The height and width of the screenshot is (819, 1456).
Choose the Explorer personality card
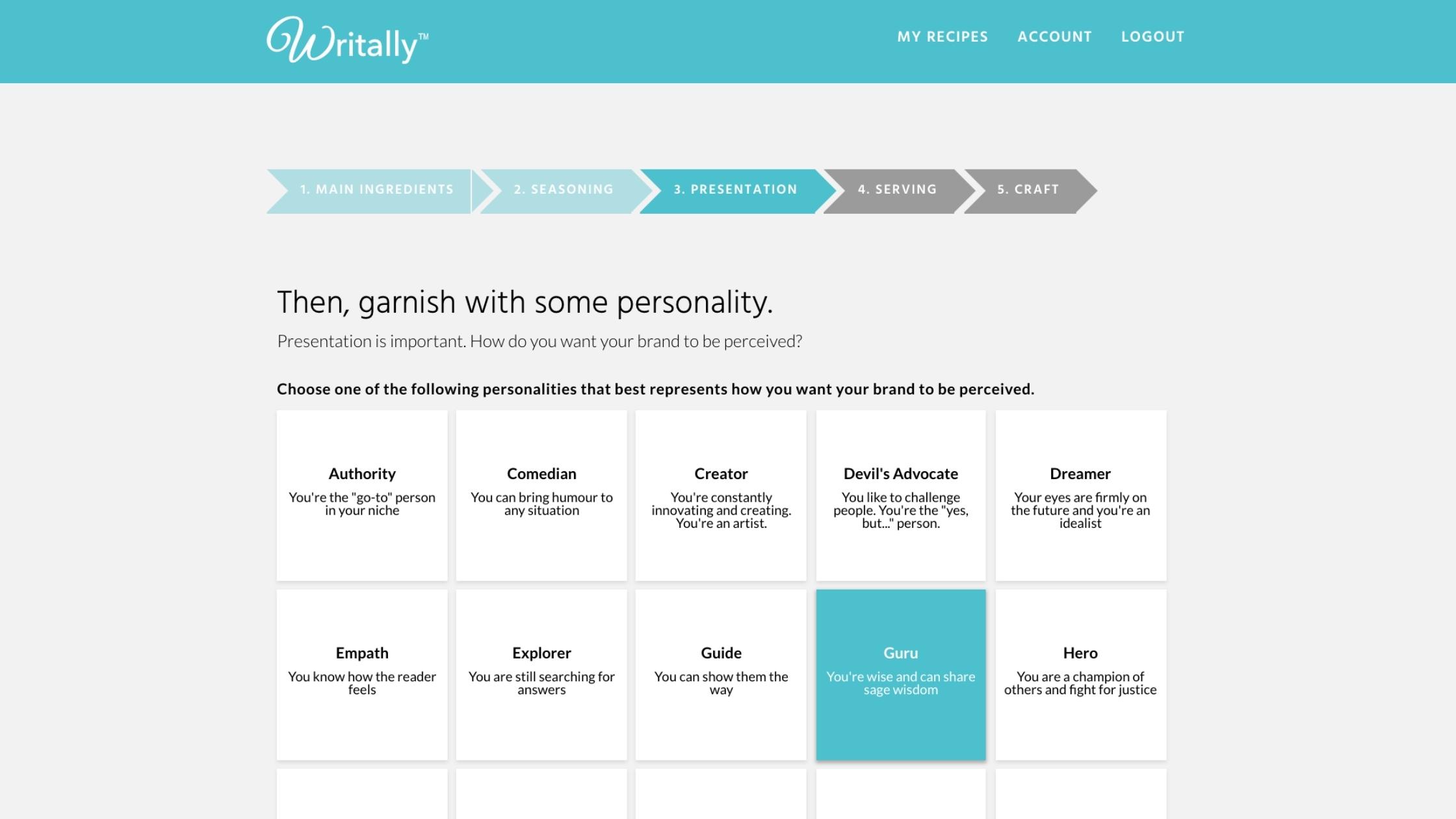541,675
